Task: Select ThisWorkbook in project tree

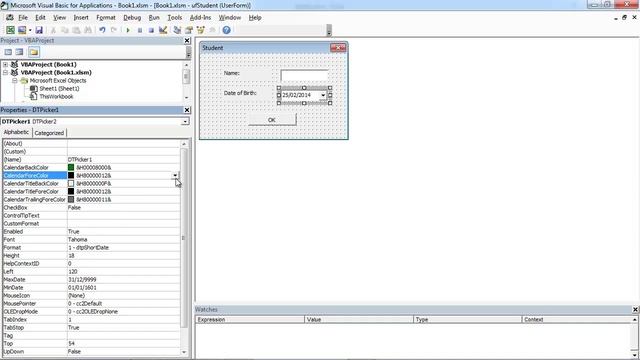Action: (x=56, y=97)
